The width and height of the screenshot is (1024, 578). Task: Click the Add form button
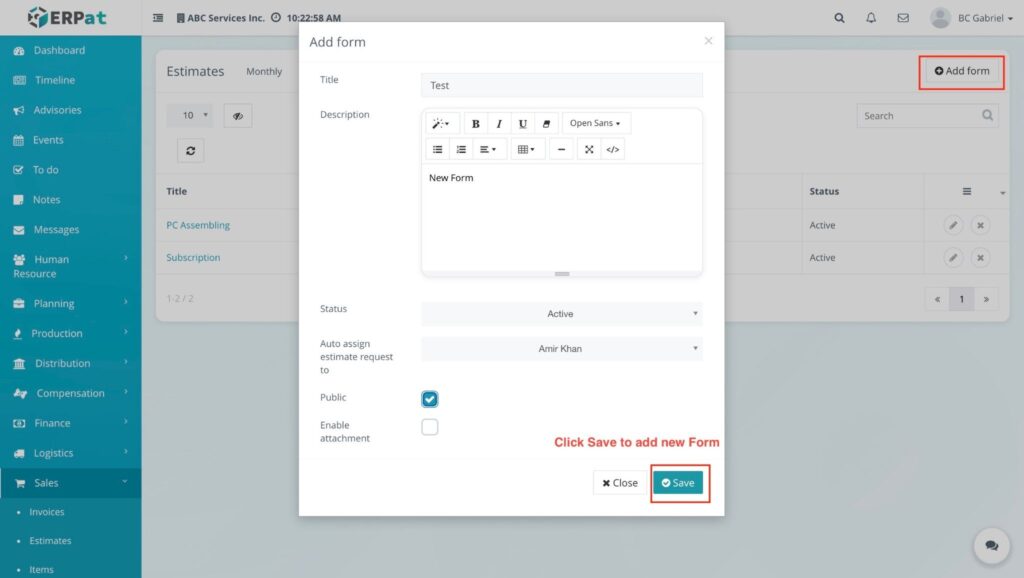click(x=961, y=71)
